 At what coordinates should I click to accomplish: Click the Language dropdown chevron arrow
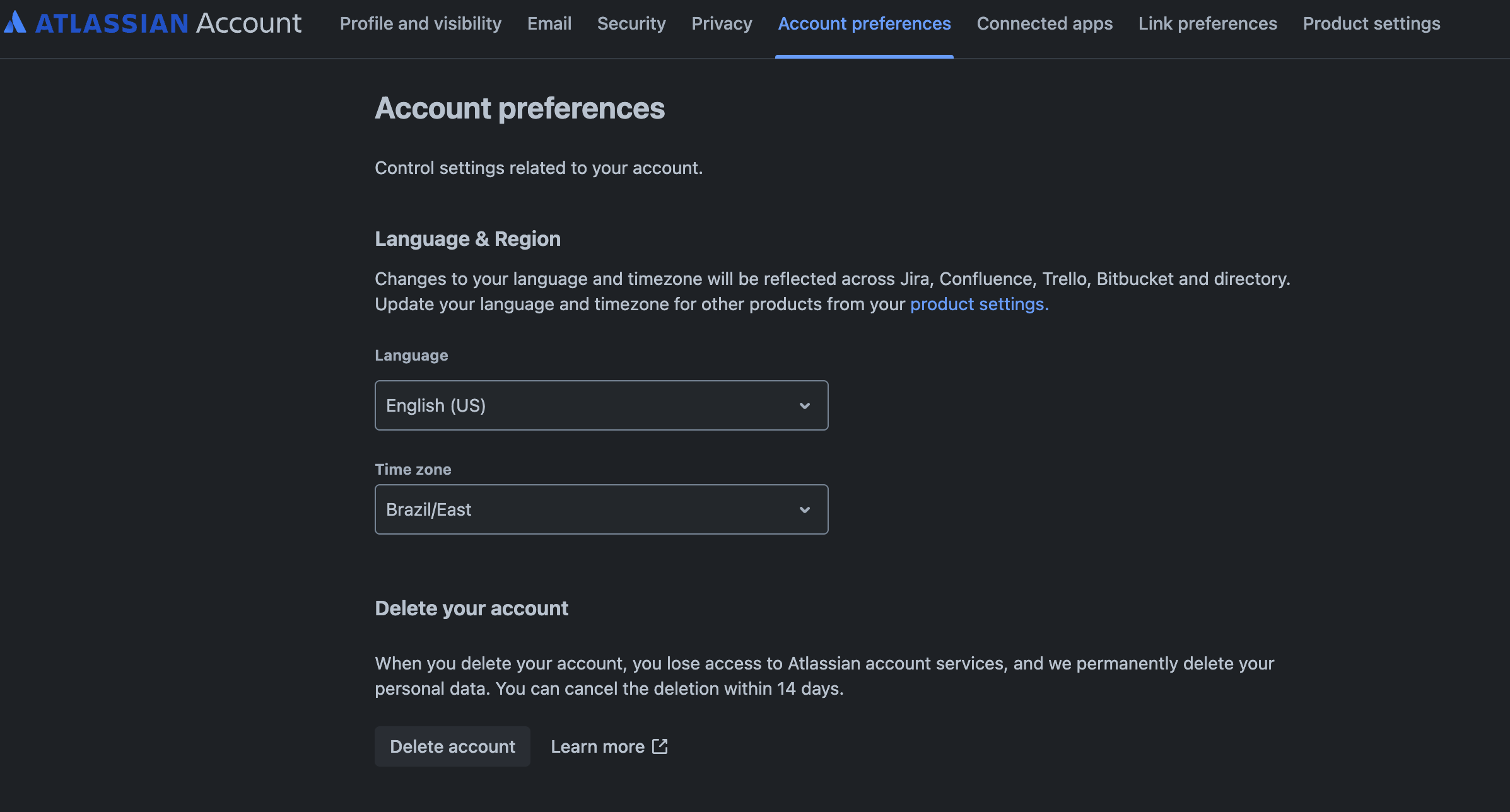[x=804, y=405]
